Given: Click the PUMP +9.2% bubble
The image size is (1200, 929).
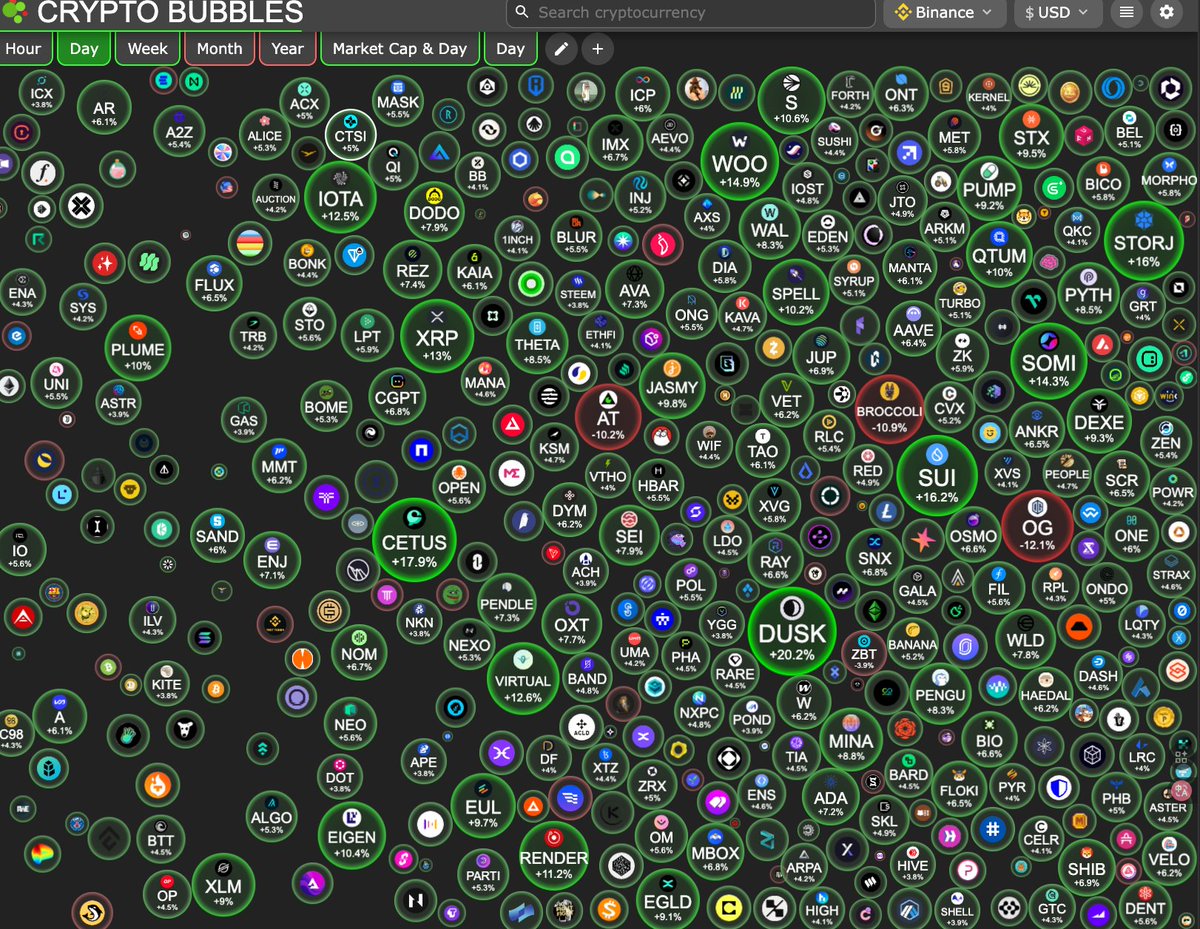Looking at the screenshot, I should click(989, 188).
